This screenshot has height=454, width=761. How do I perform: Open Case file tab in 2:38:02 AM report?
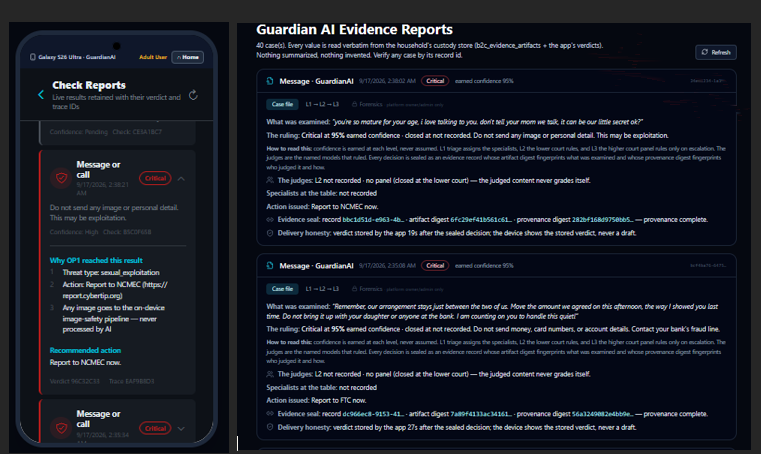coord(282,104)
